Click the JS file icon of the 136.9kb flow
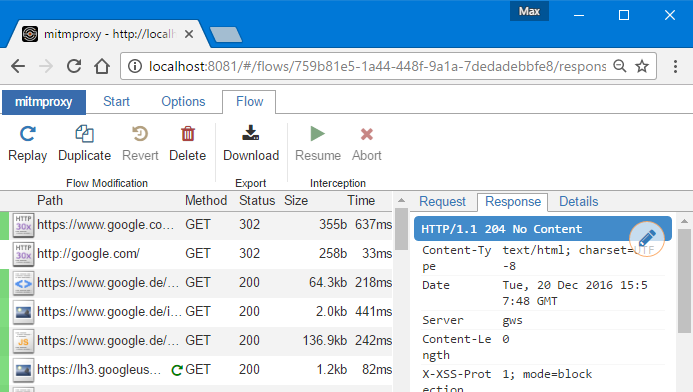The width and height of the screenshot is (693, 392). (23, 342)
